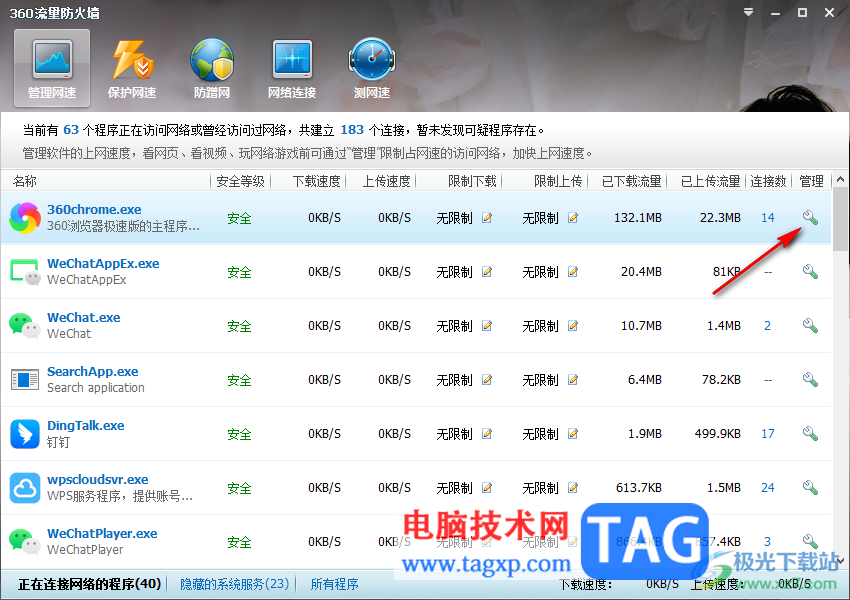This screenshot has height=600, width=850.
Task: Click the manage wrench icon for SearchApp.exe
Action: [810, 379]
